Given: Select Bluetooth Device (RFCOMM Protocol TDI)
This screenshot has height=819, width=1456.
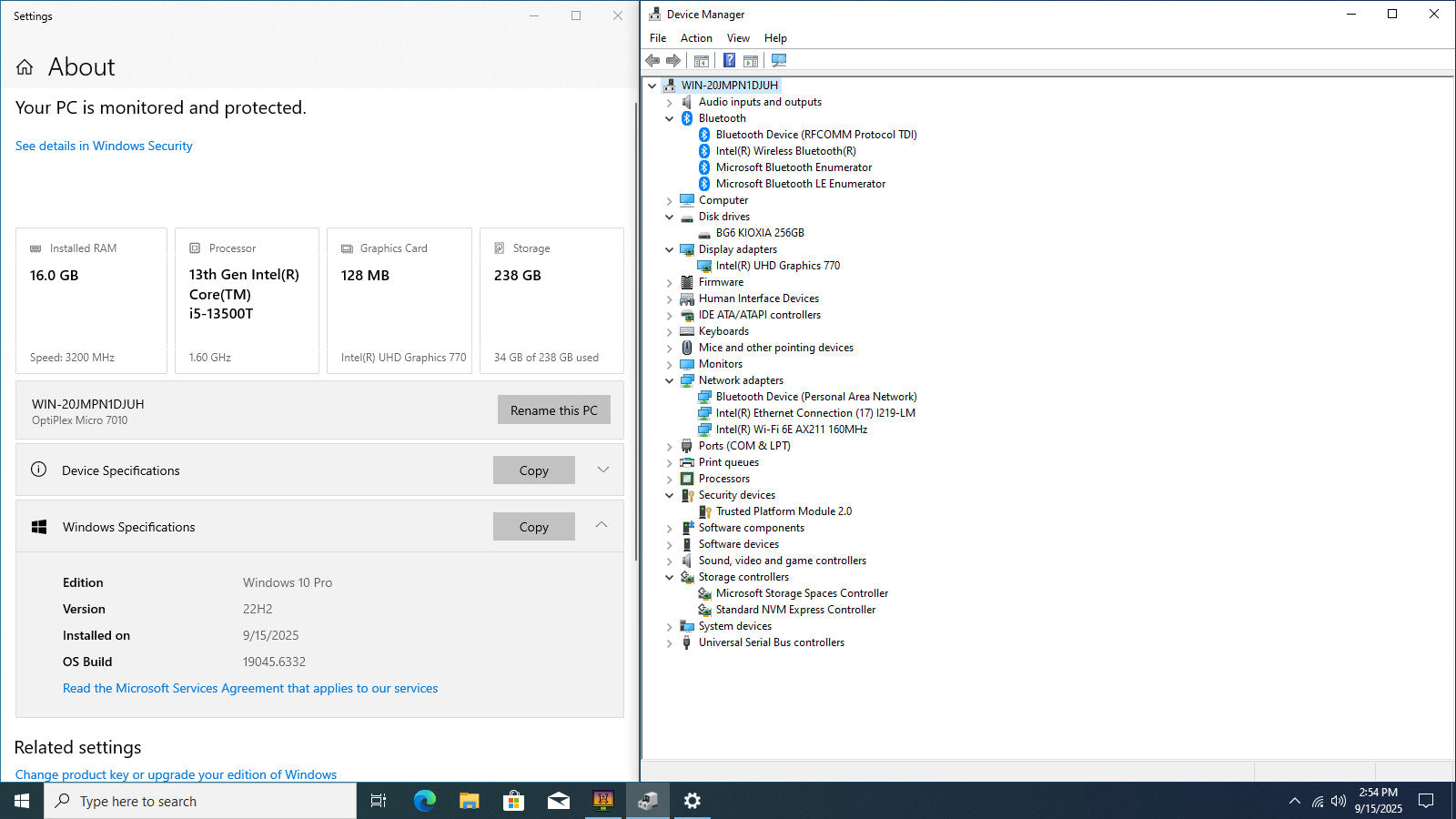Looking at the screenshot, I should tap(816, 135).
